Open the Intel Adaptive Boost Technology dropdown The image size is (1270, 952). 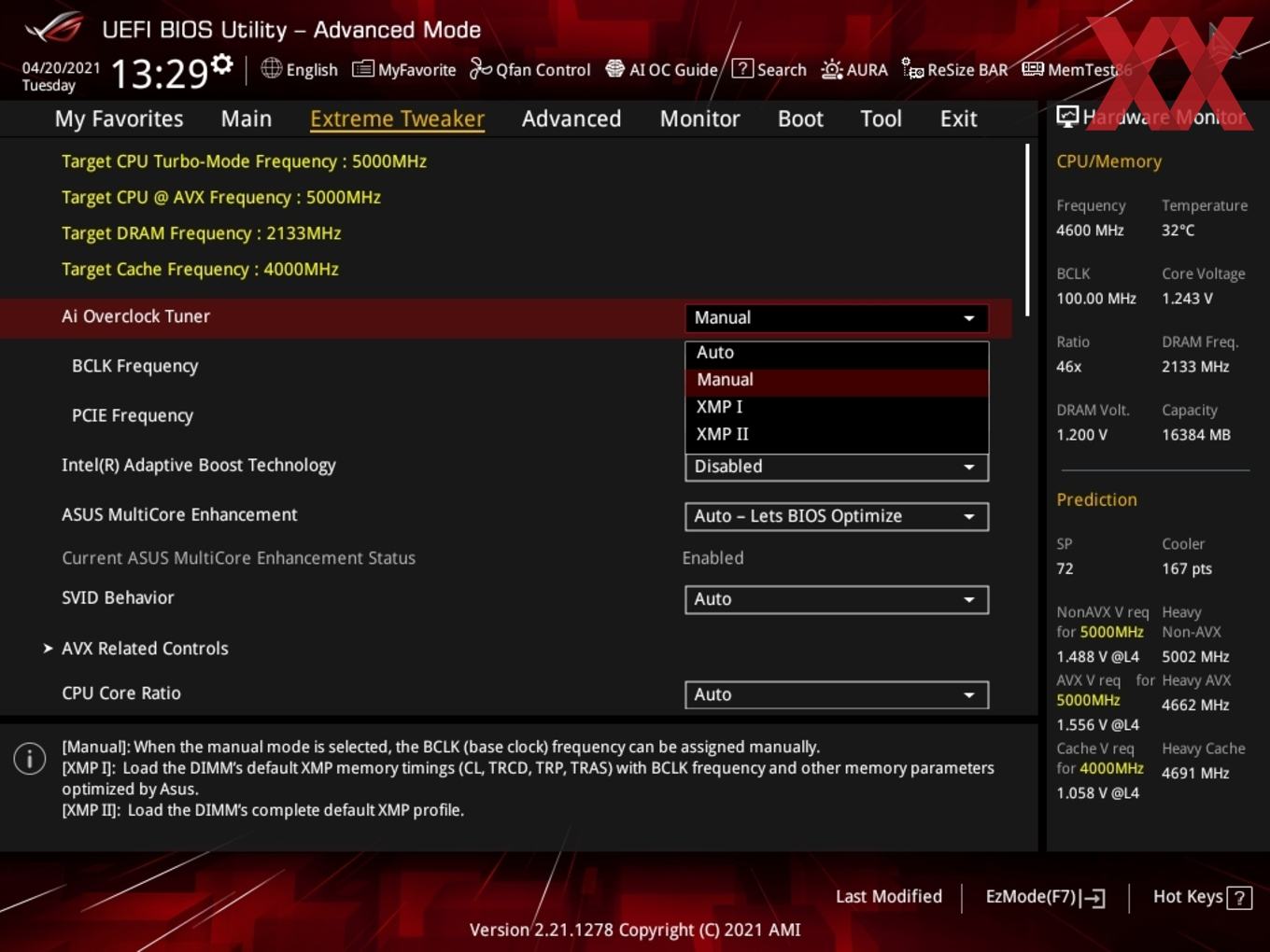pos(837,467)
